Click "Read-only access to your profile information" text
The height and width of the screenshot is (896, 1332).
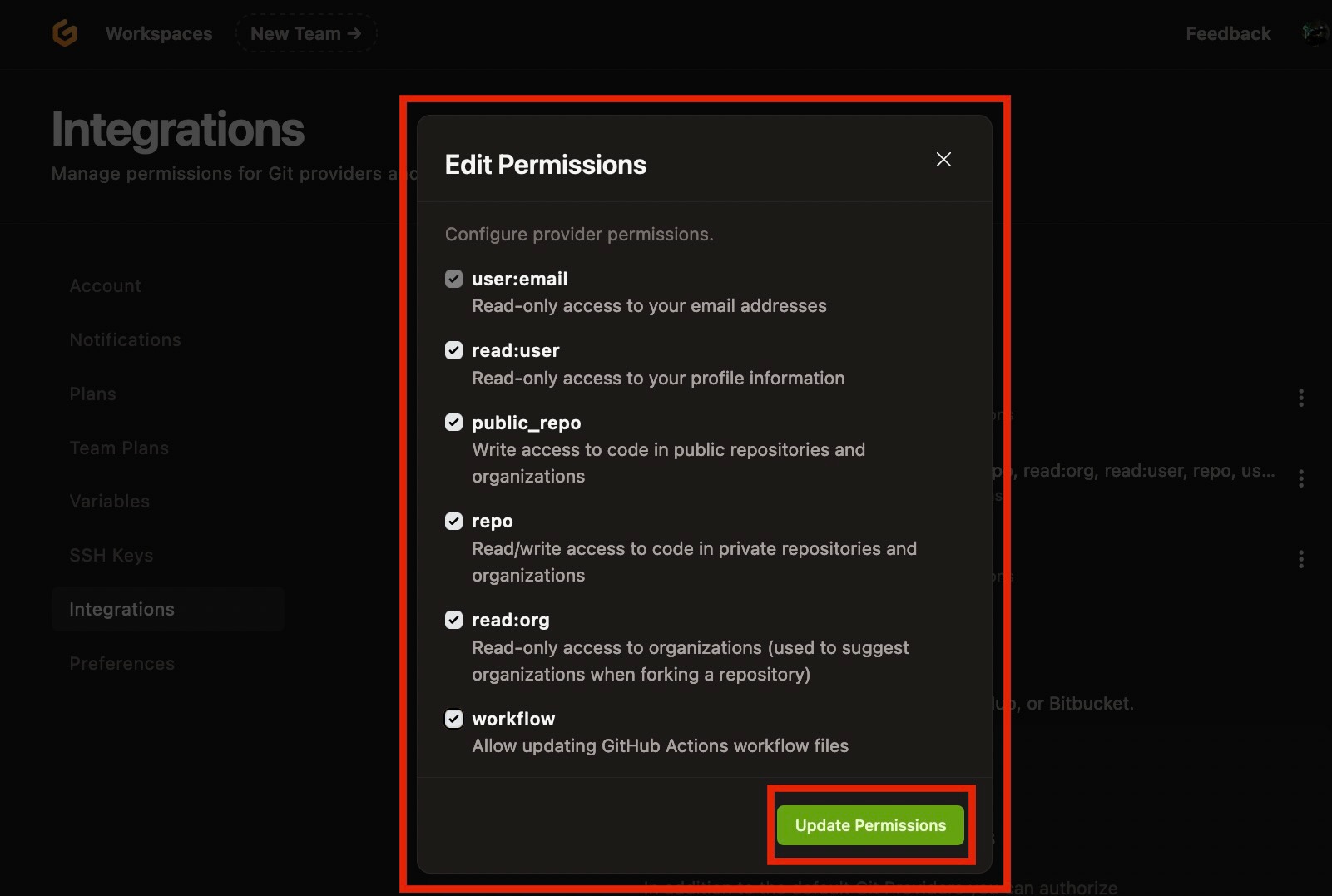click(x=658, y=379)
